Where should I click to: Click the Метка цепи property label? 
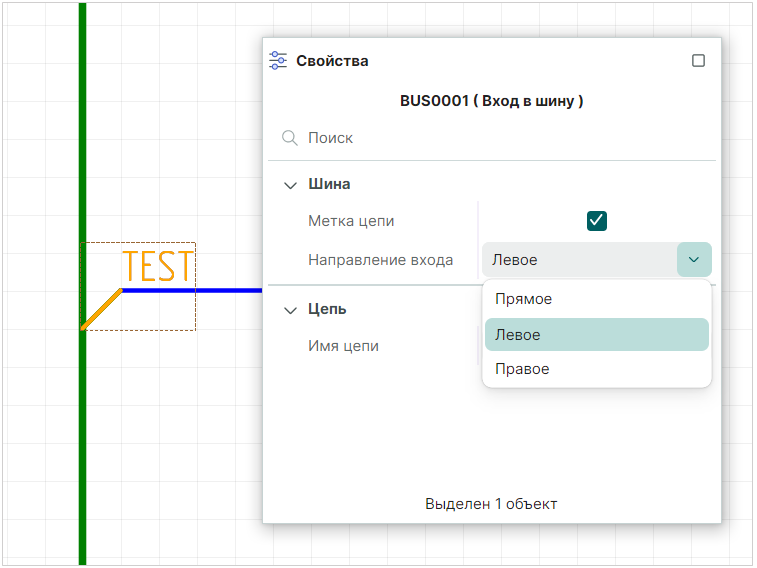(x=351, y=221)
